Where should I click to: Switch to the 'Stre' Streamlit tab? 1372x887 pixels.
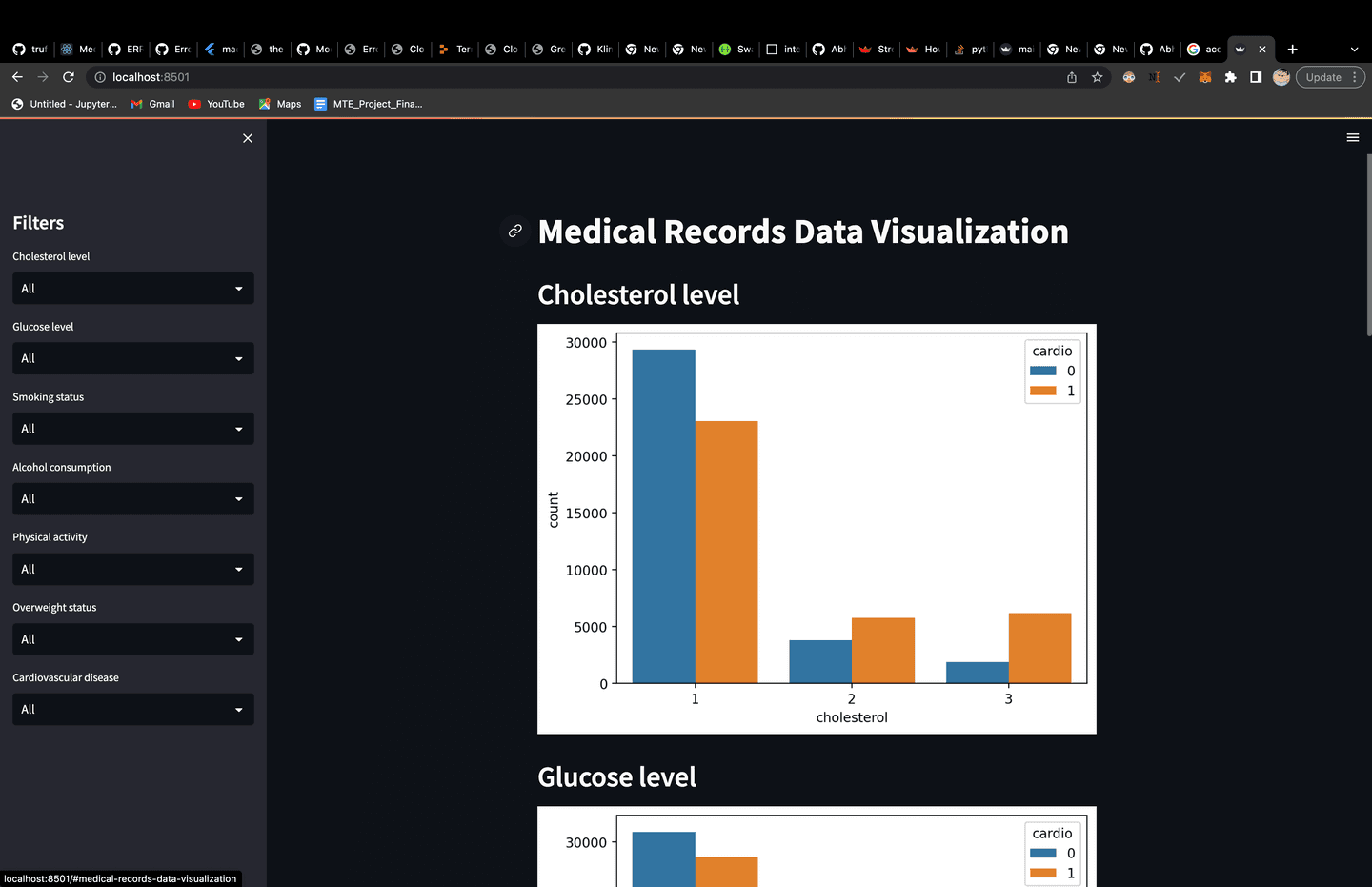pyautogui.click(x=877, y=49)
